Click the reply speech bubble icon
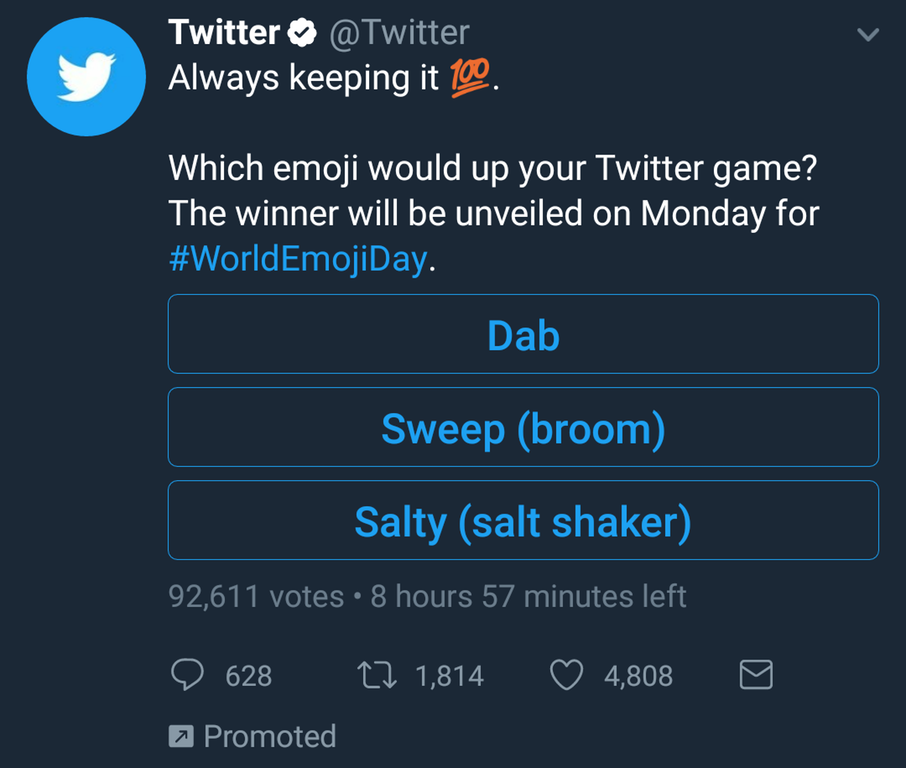Screen dimensions: 906x768 coord(187,676)
